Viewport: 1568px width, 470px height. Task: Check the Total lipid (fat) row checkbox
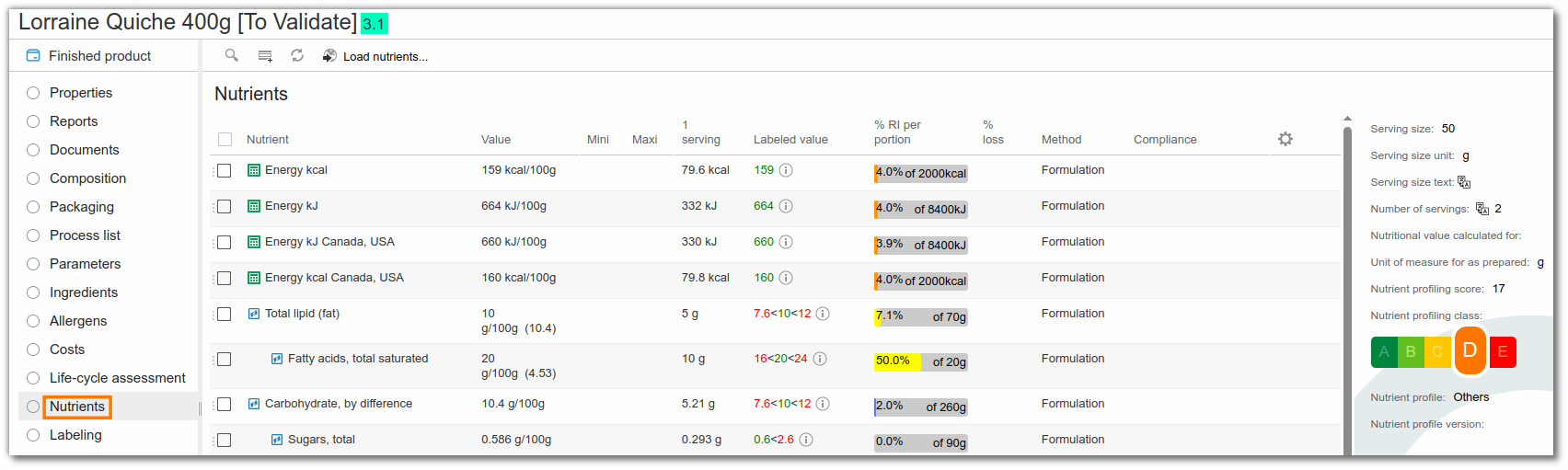(224, 315)
